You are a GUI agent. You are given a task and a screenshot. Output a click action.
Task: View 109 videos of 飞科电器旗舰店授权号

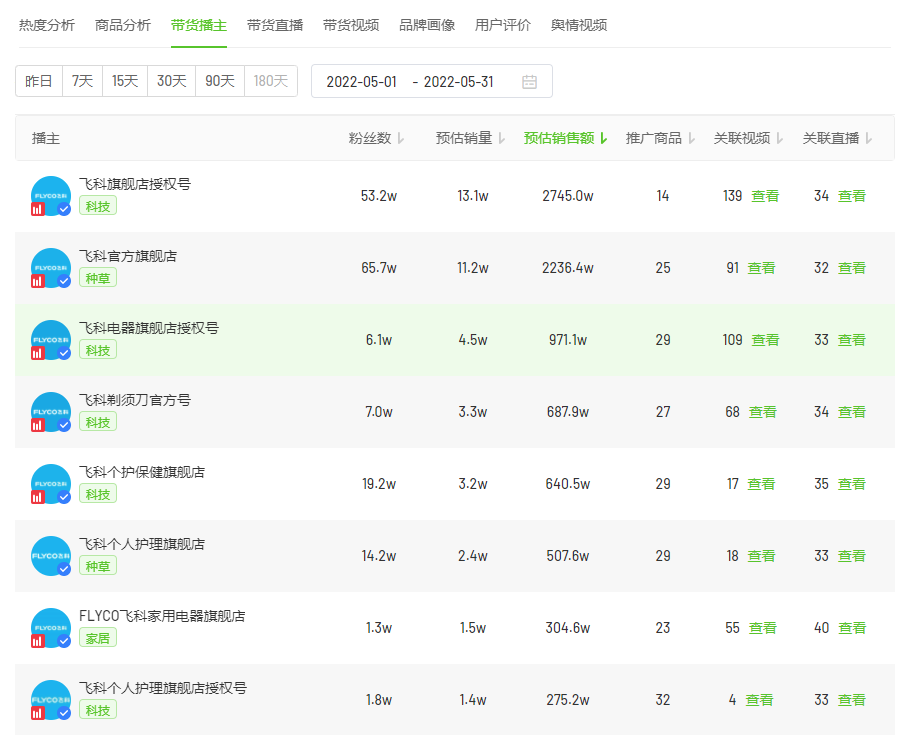tap(765, 340)
